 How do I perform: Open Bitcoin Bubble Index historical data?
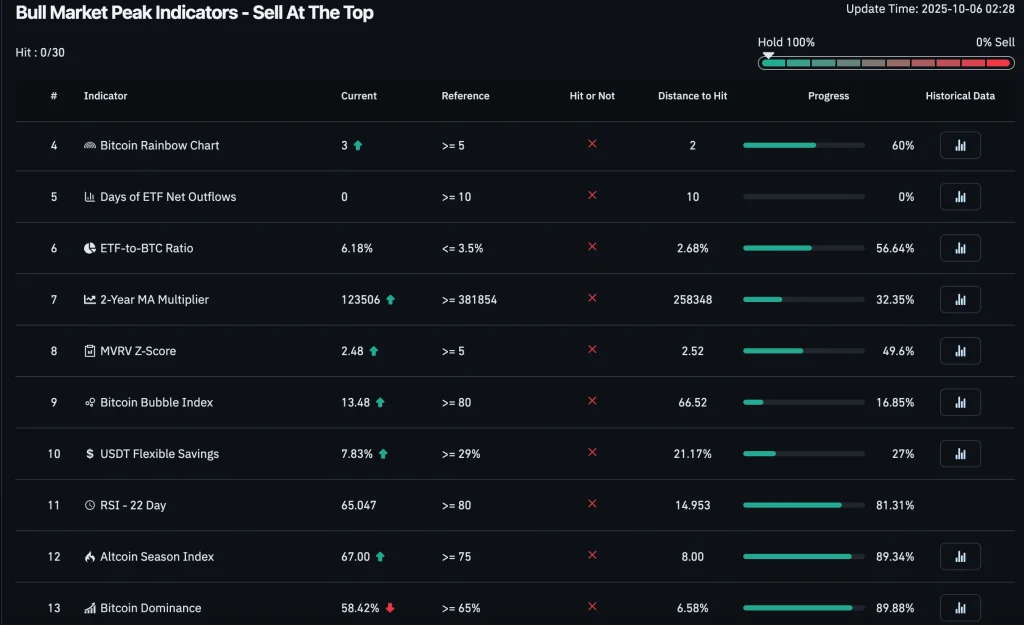click(959, 402)
